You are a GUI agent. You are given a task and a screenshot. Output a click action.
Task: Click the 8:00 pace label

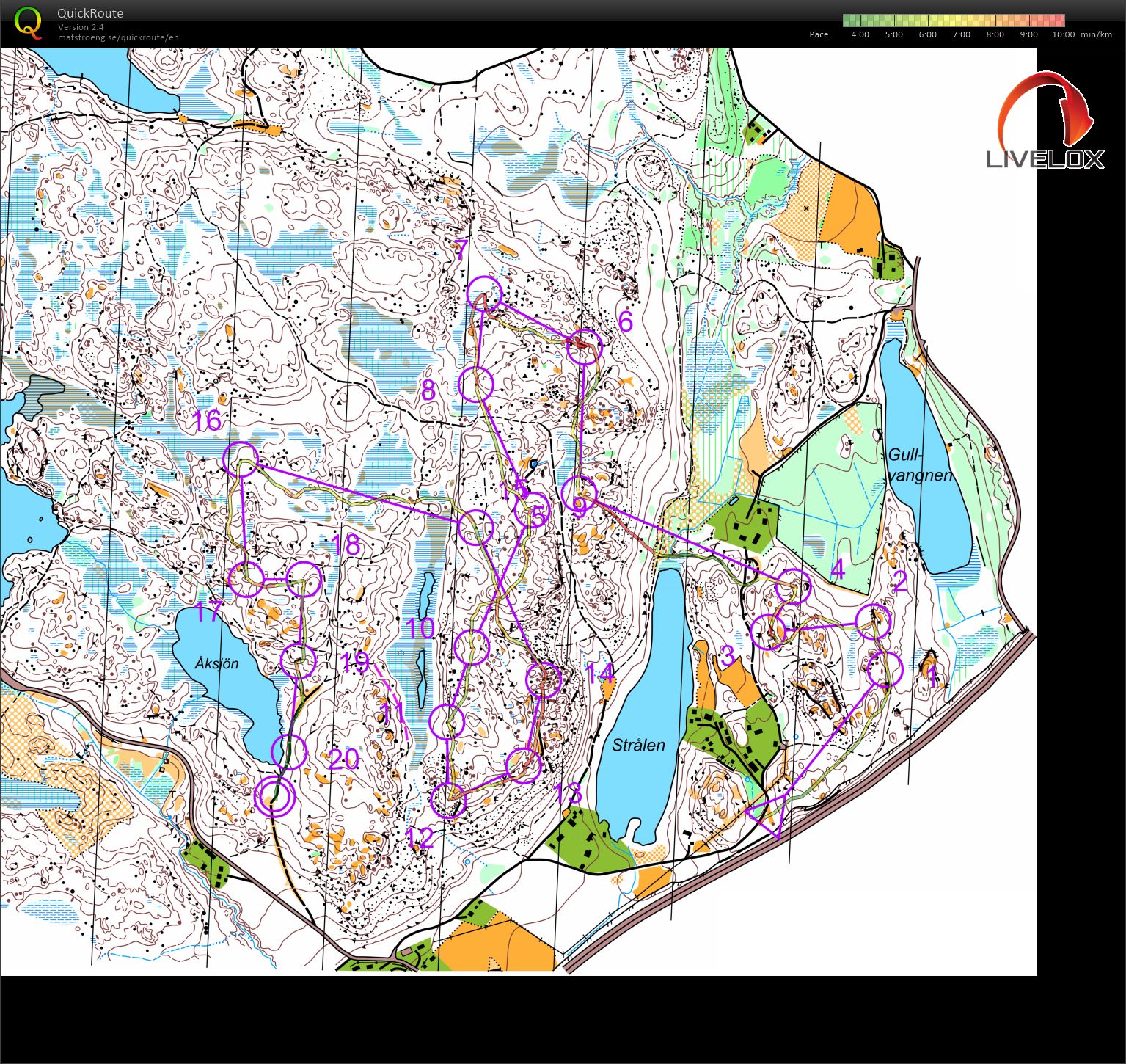click(x=995, y=34)
